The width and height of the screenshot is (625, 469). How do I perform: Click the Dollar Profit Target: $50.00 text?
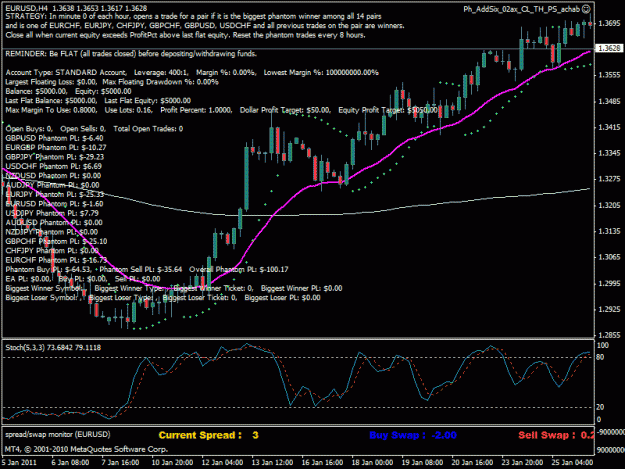click(285, 110)
